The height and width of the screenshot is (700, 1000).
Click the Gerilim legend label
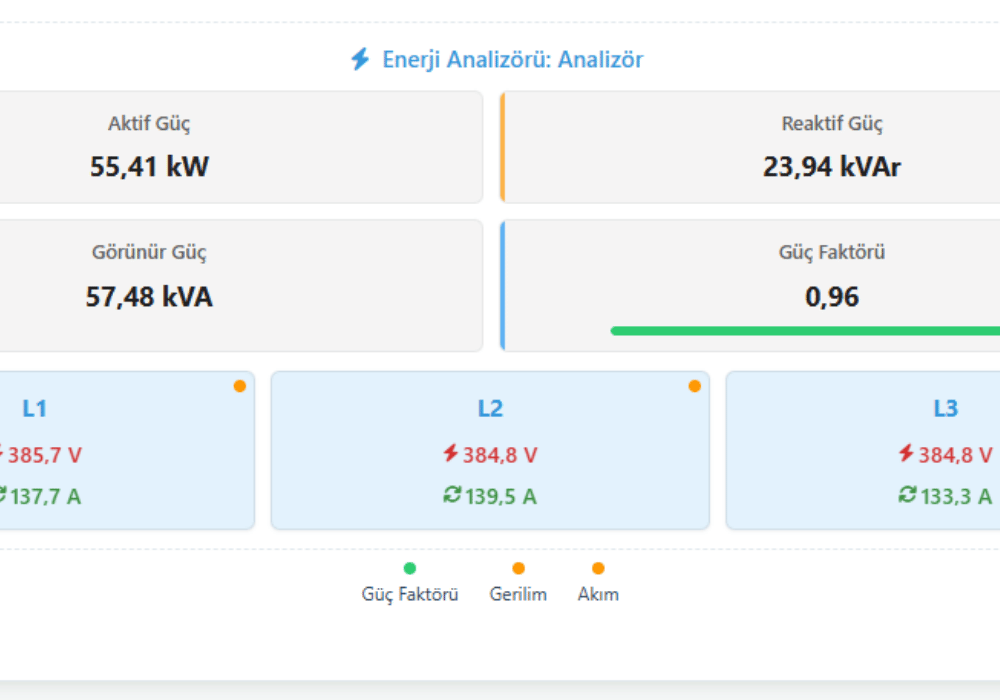click(517, 593)
